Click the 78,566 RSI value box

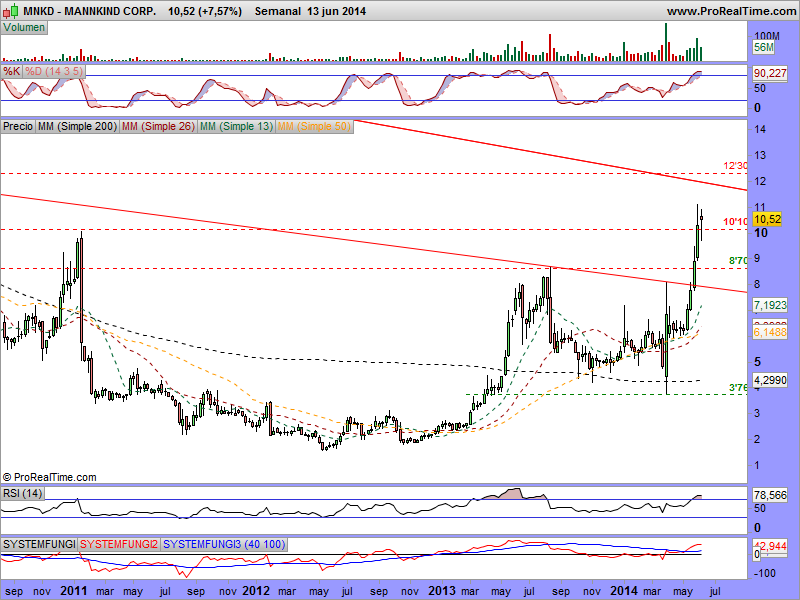click(x=770, y=495)
